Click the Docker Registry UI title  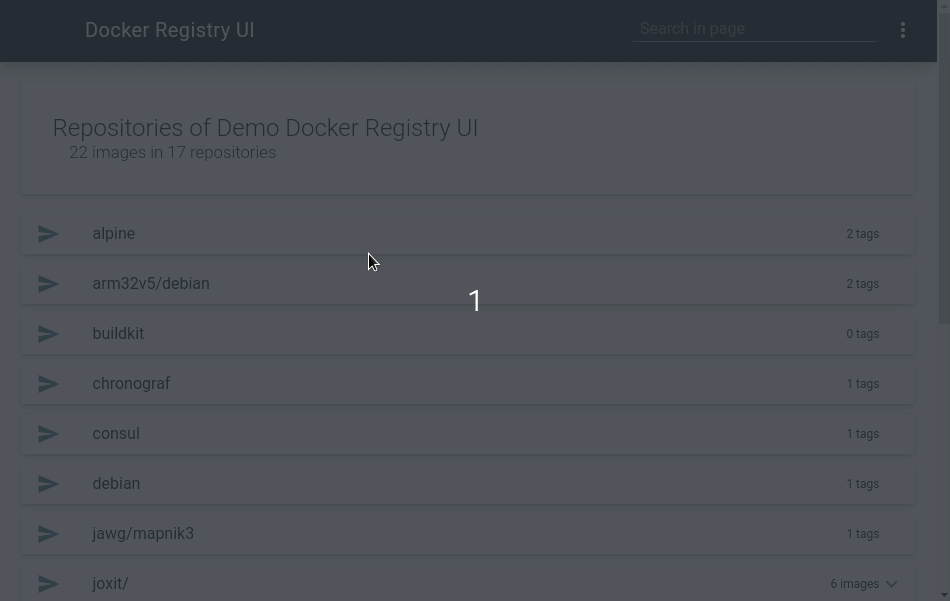point(170,30)
